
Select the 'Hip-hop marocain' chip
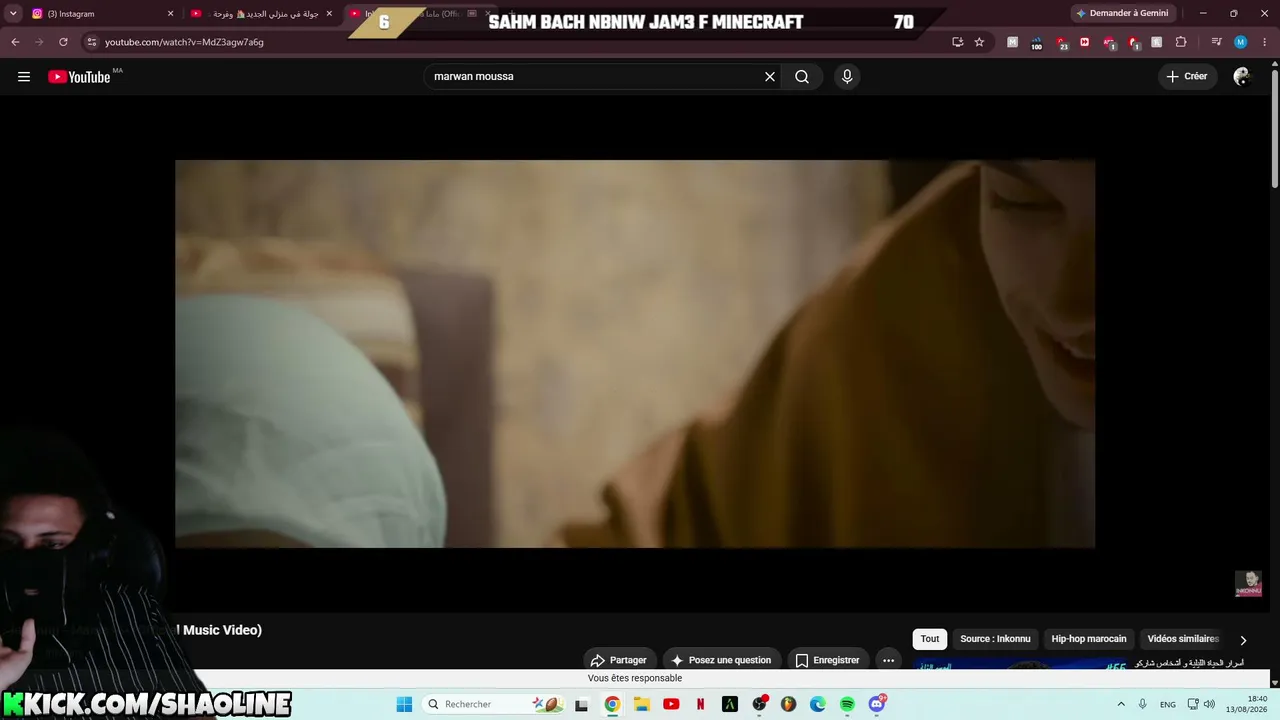pos(1089,639)
